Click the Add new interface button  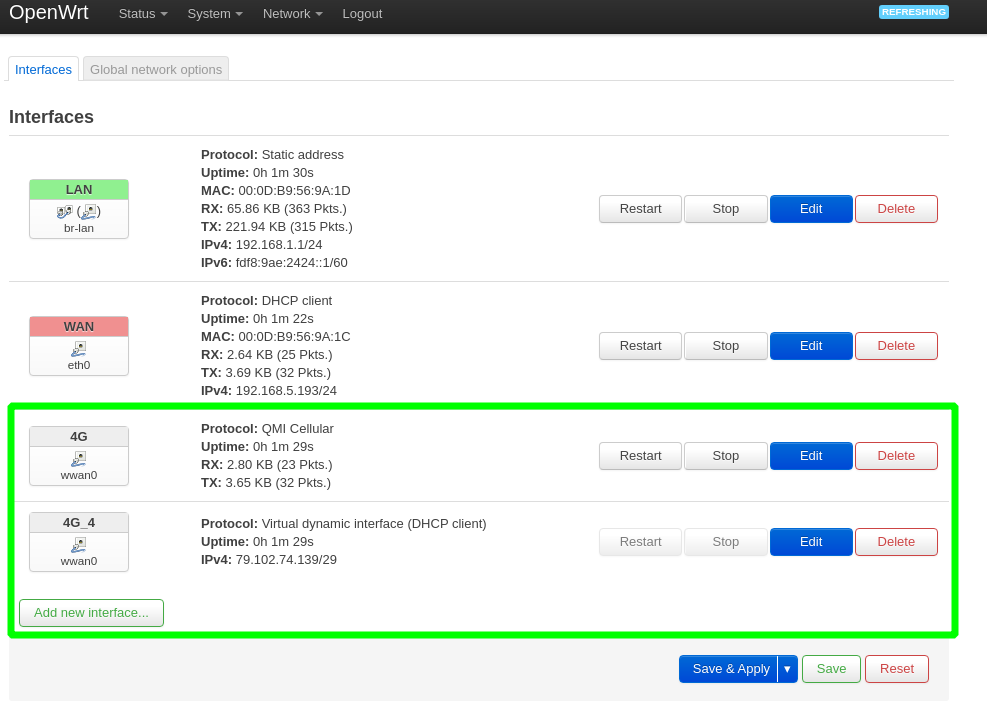click(91, 613)
